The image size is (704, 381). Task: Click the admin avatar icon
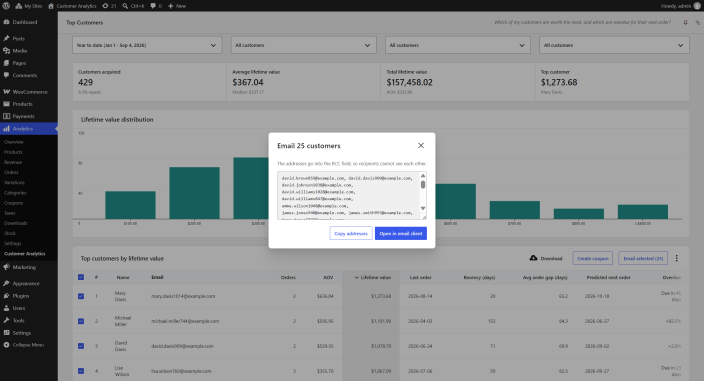pos(697,6)
